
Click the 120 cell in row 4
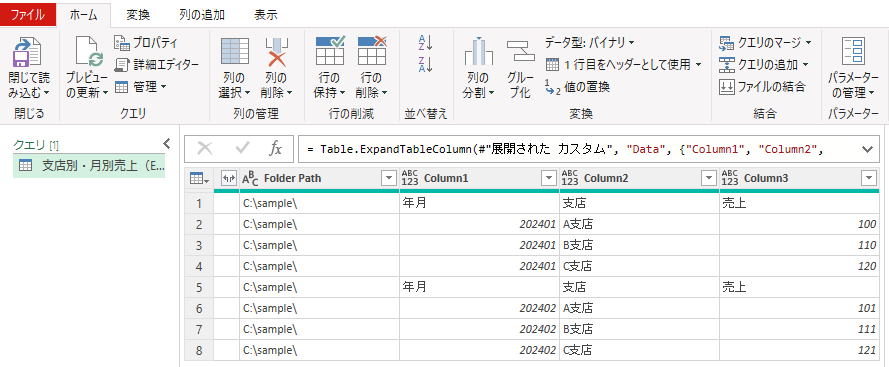[799, 266]
